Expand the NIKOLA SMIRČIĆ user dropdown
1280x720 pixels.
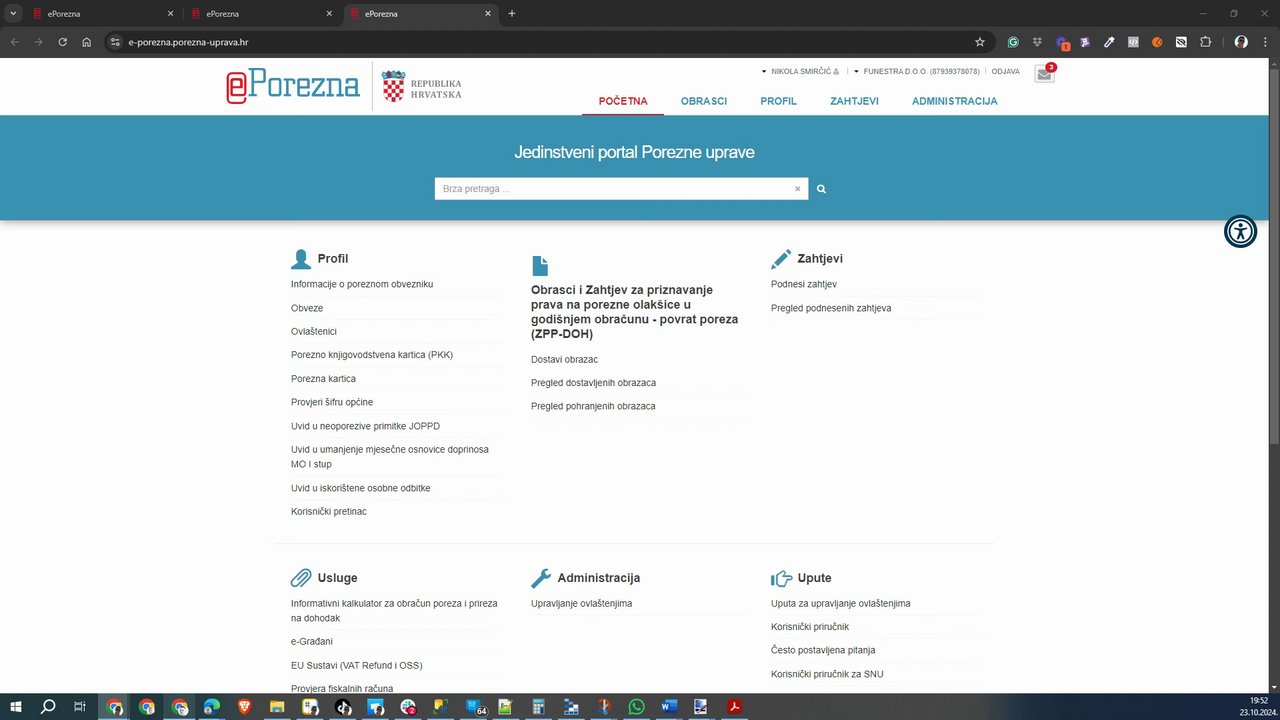click(800, 72)
